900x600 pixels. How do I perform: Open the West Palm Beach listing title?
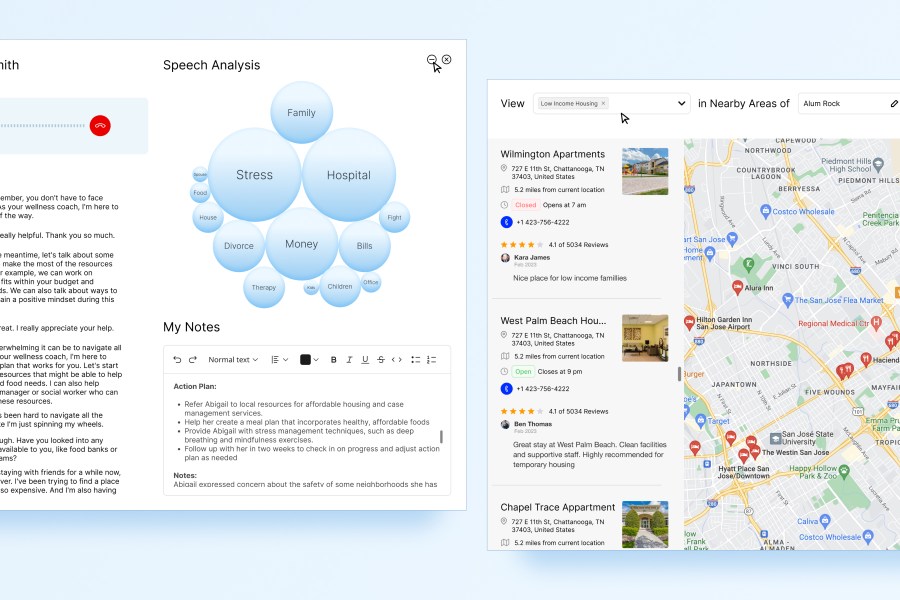tap(552, 321)
